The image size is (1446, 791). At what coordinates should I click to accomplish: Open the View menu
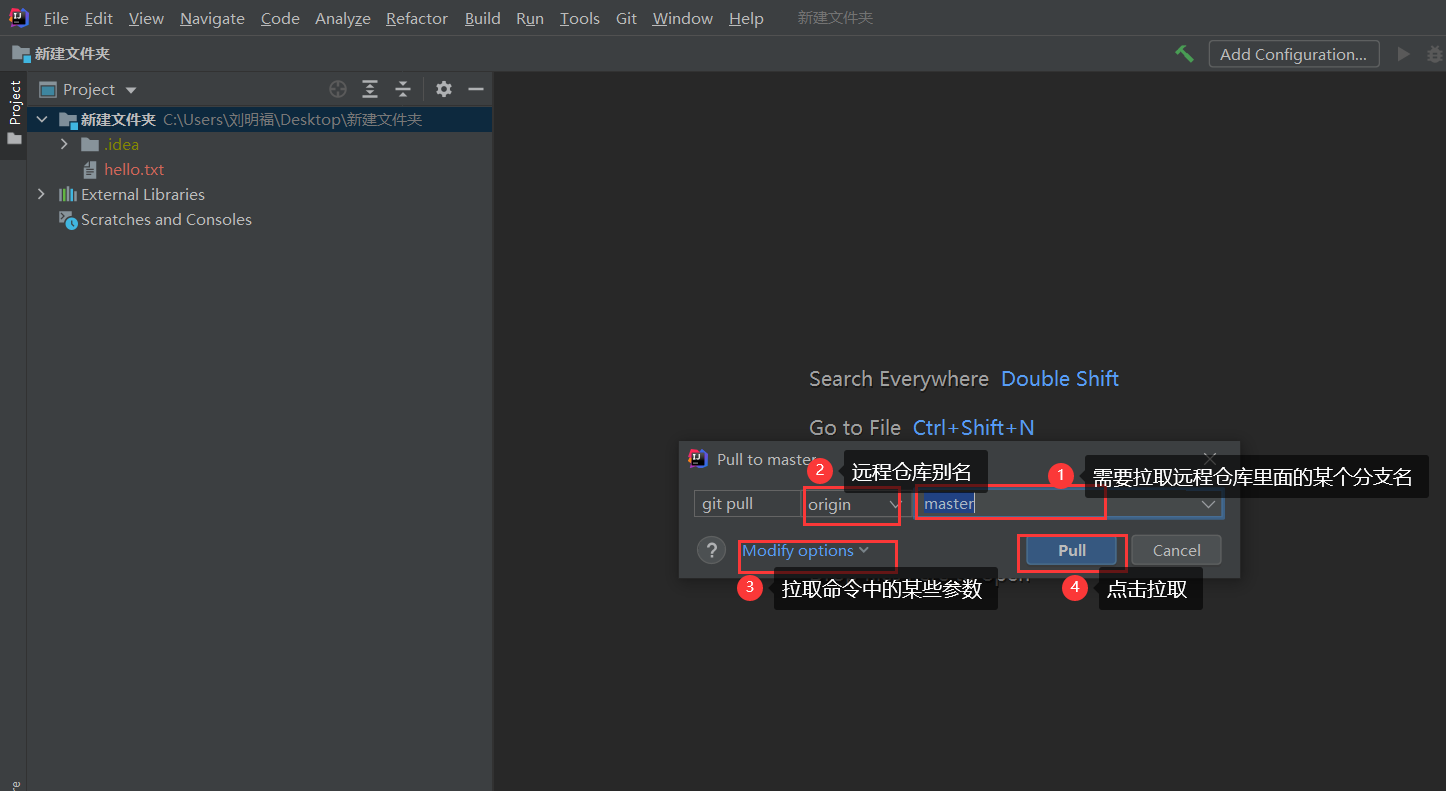click(x=146, y=19)
